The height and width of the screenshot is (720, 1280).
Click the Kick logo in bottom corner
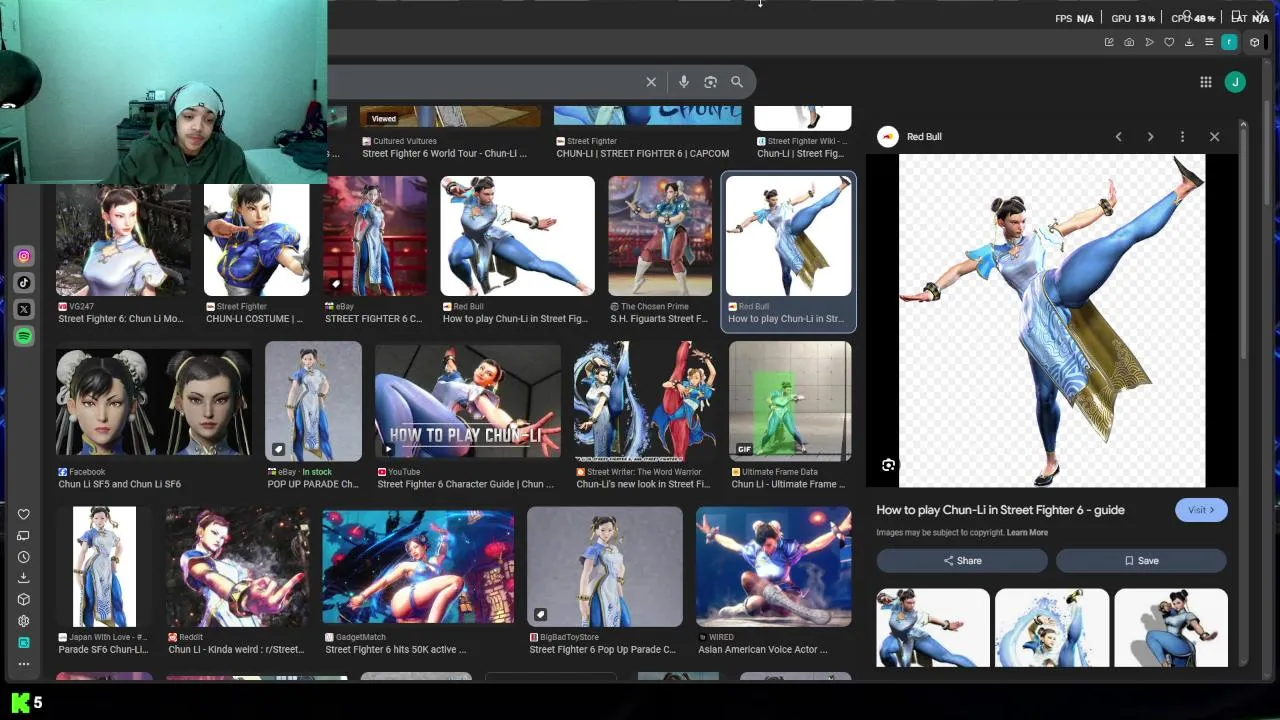click(x=20, y=703)
